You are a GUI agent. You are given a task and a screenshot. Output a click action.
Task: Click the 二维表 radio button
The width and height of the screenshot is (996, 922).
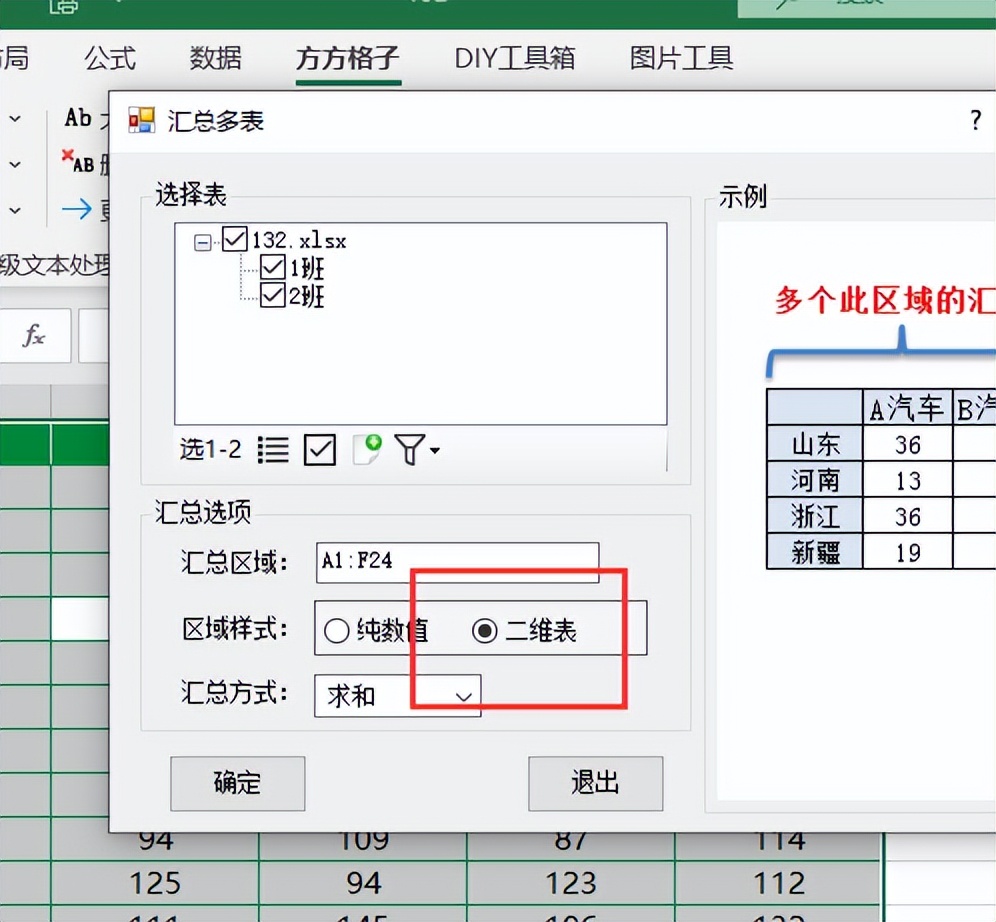[484, 629]
